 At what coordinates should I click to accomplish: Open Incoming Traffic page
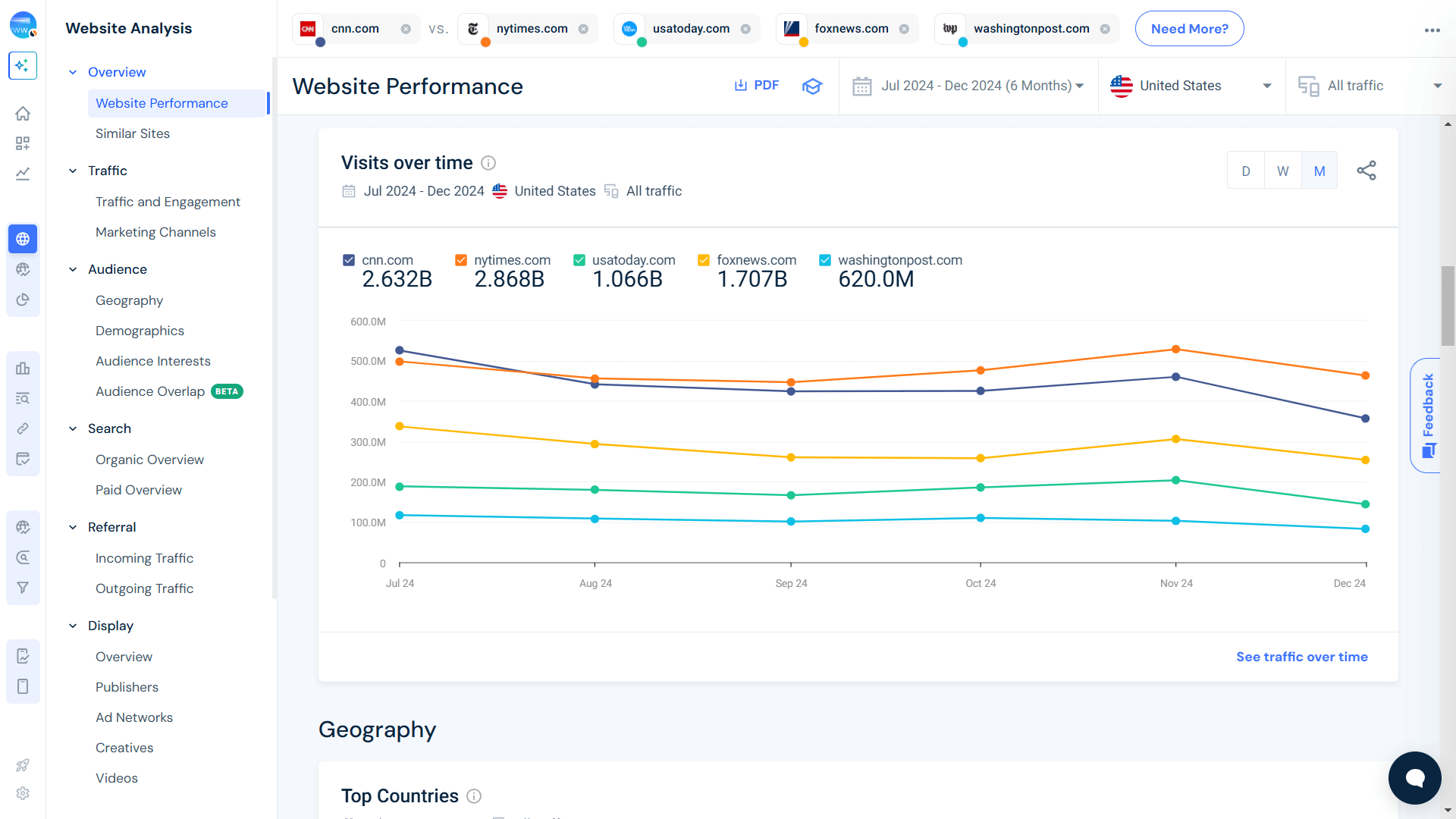[x=144, y=558]
